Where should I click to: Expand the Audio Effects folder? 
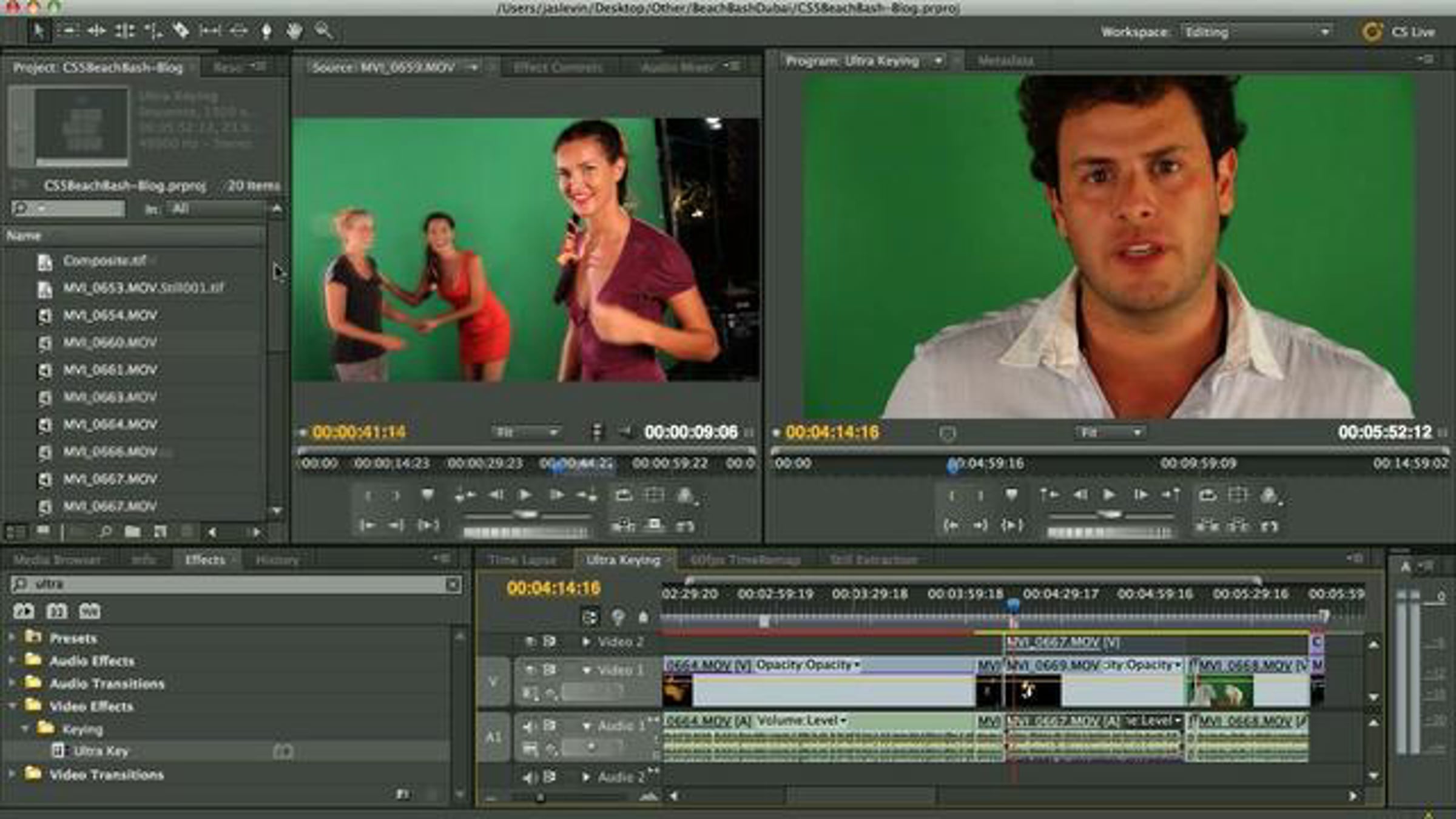12,660
